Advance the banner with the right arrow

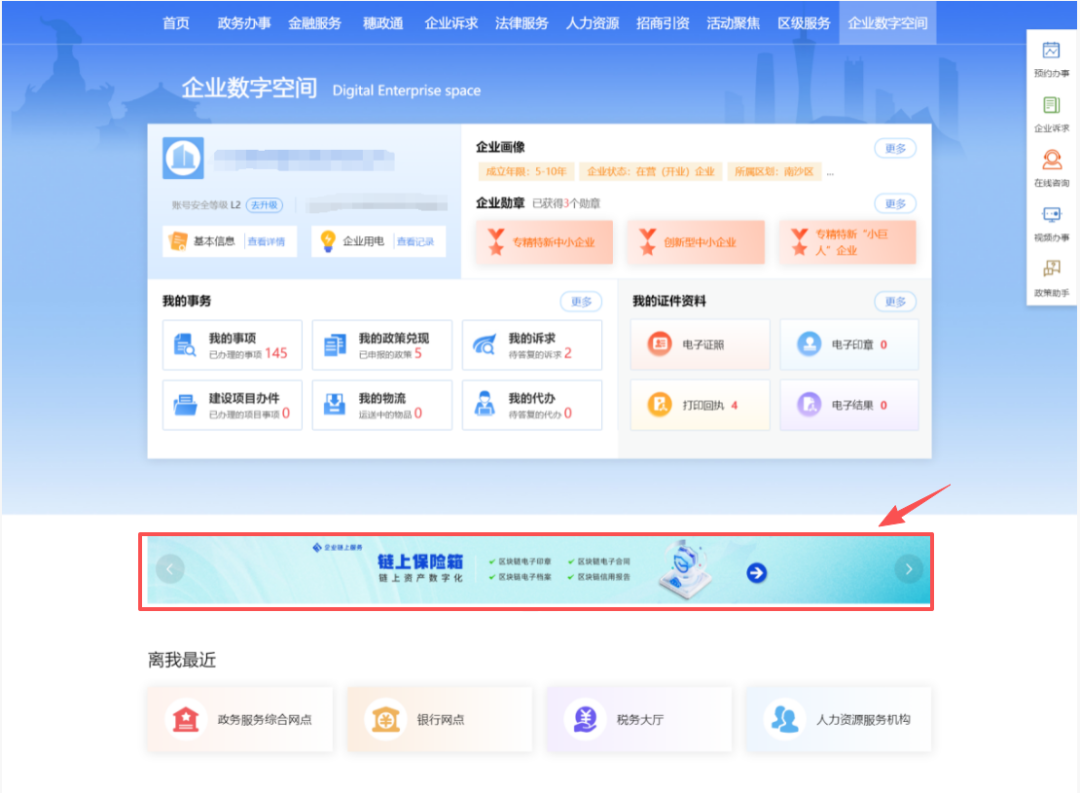[x=908, y=569]
